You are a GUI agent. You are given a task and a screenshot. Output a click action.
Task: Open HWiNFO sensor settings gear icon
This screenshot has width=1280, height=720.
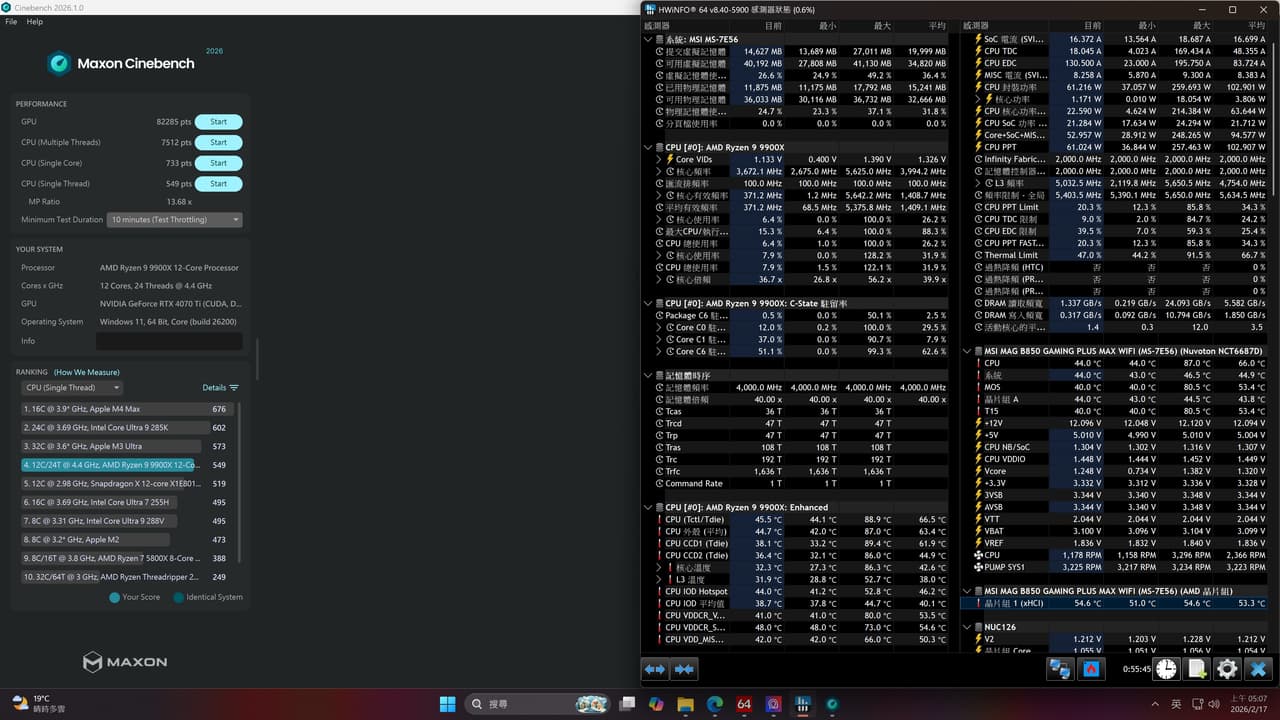(x=1227, y=669)
